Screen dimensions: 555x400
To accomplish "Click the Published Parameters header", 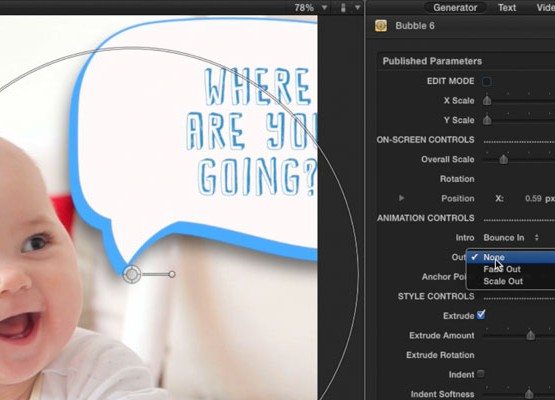I will point(432,61).
